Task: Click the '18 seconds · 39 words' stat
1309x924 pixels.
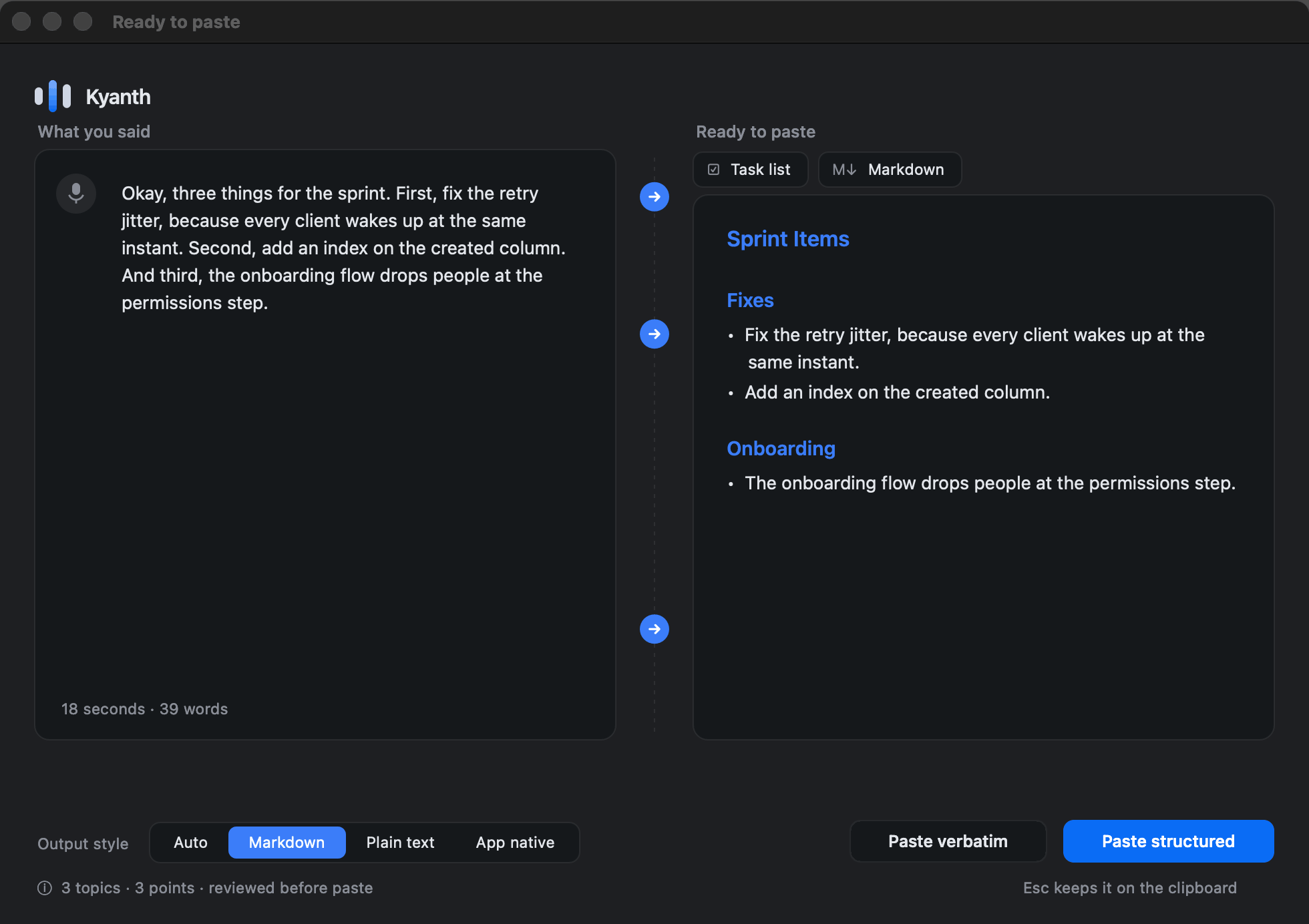Action: coord(144,709)
